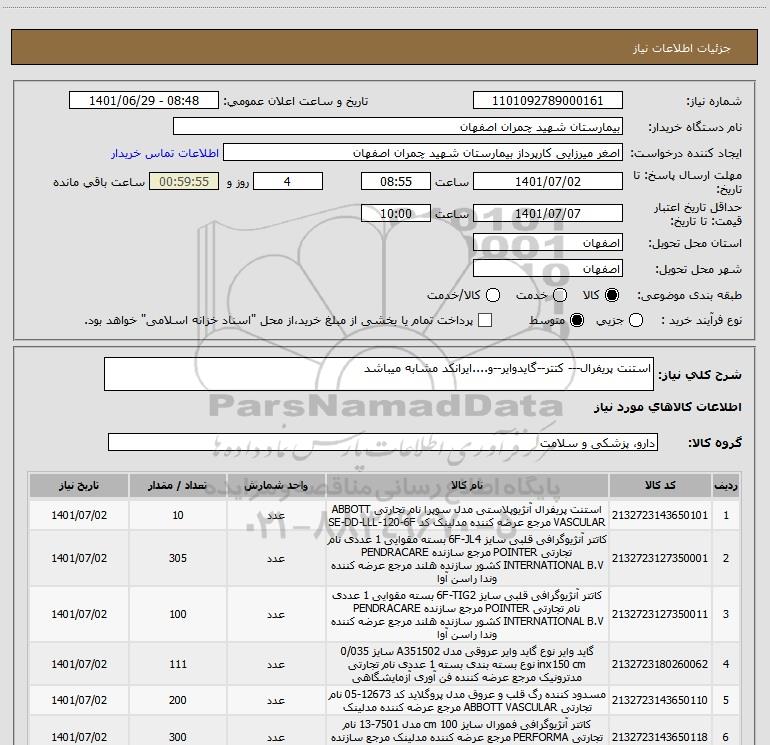Select the کالا/خدمت radio button
The image size is (770, 745).
pos(493,295)
